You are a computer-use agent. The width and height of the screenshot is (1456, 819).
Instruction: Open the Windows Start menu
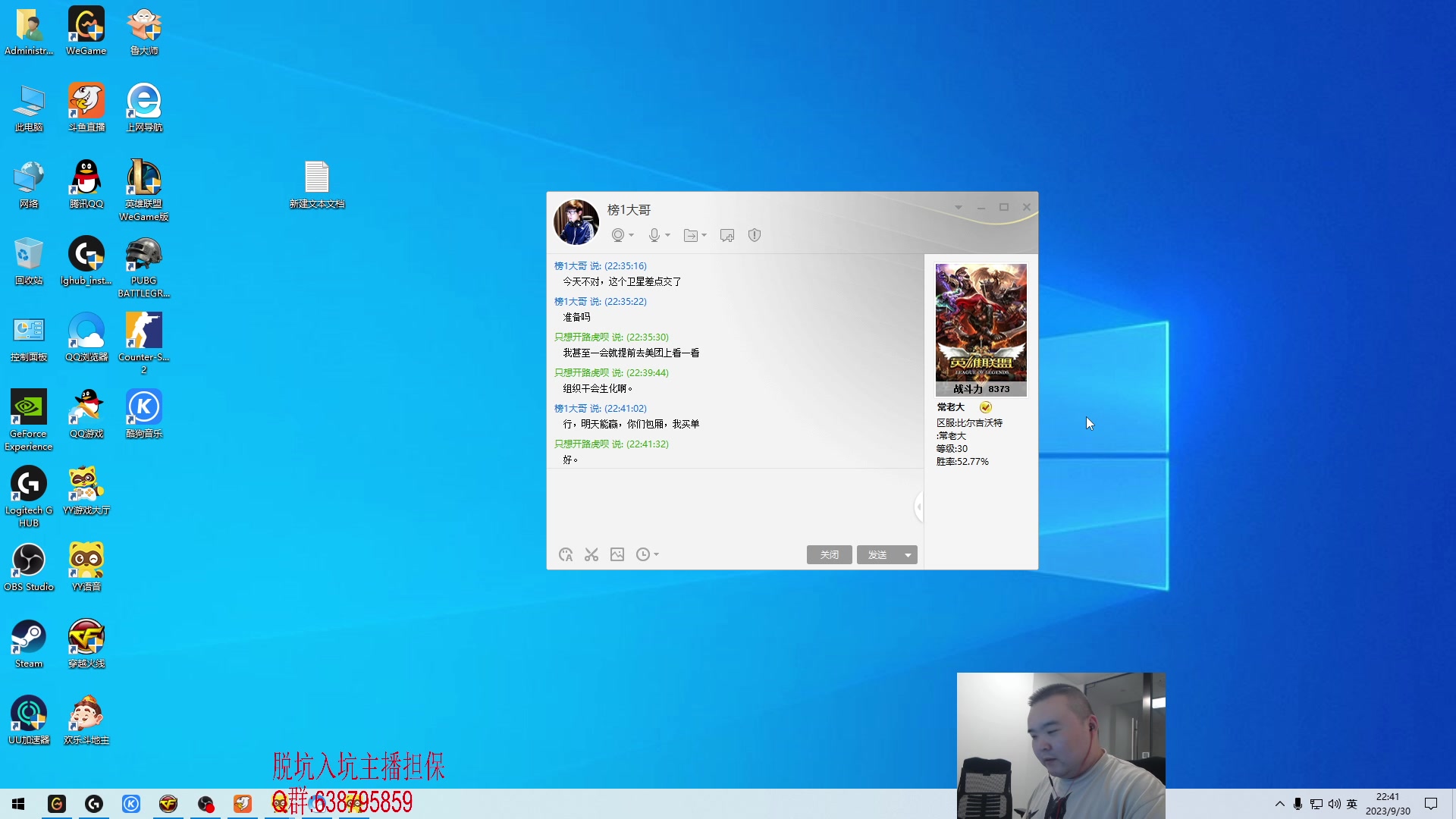pos(18,804)
